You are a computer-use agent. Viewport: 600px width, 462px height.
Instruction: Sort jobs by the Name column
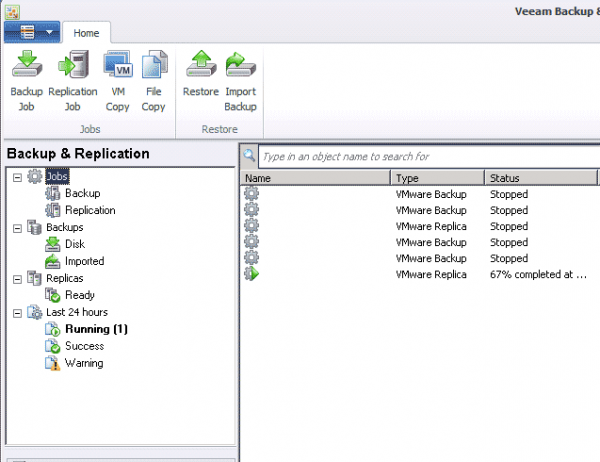click(x=316, y=178)
